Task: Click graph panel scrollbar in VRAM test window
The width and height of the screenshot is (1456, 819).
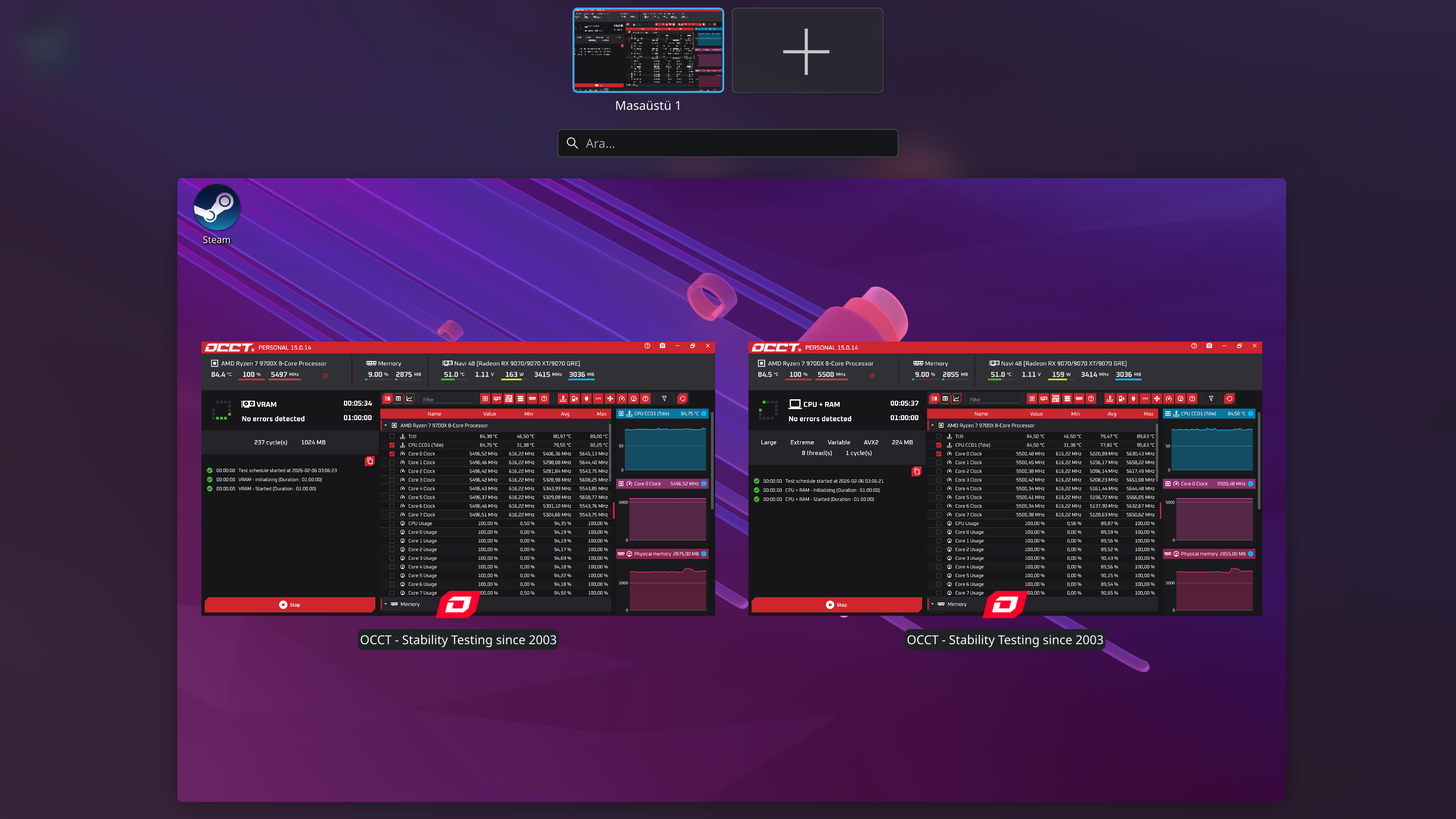Action: 712,461
